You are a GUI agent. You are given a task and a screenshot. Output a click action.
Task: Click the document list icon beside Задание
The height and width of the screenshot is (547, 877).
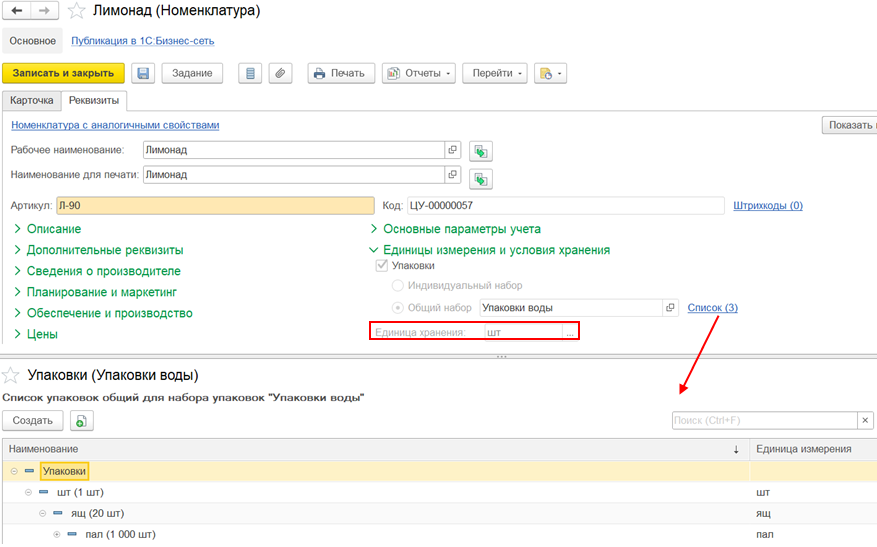click(x=251, y=73)
